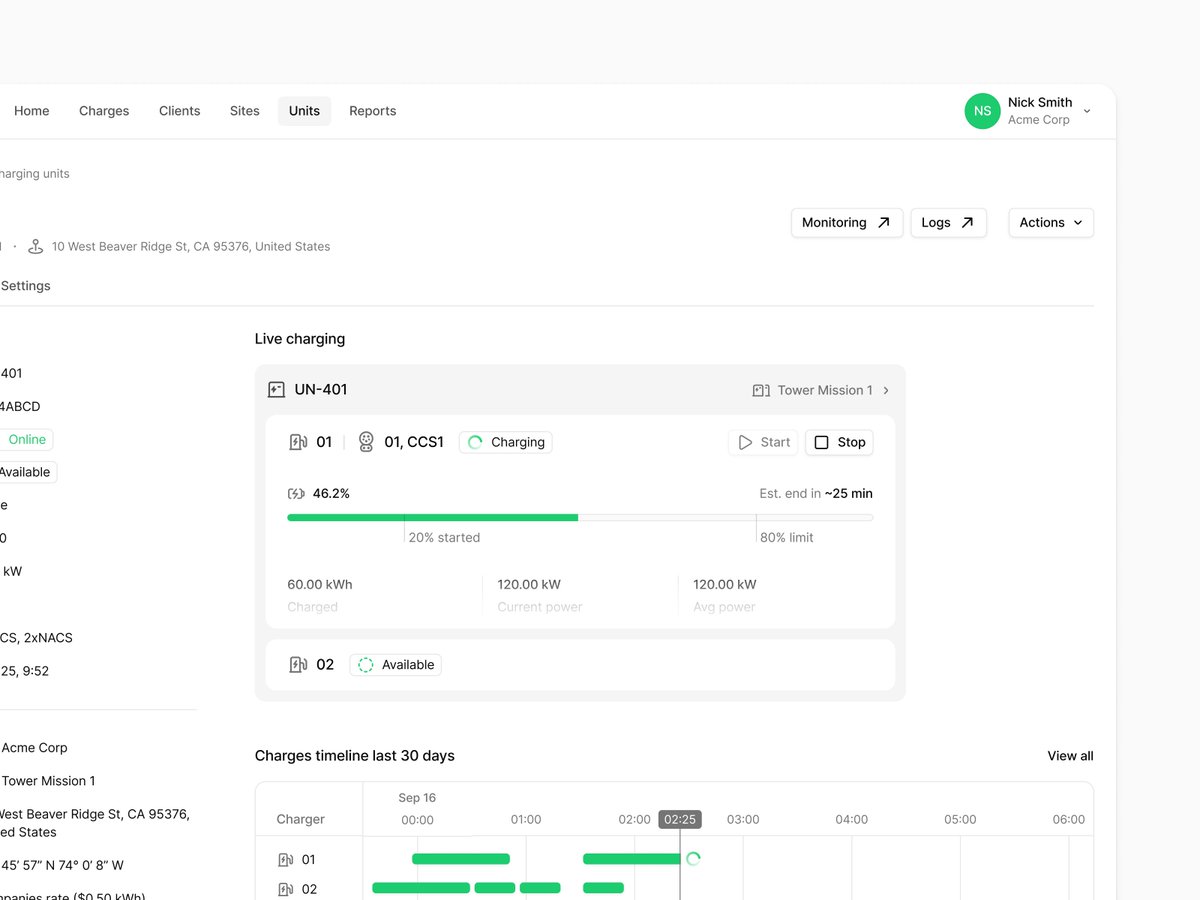Click the UN-401 unit icon
Screen dimensions: 1200x900
(276, 390)
